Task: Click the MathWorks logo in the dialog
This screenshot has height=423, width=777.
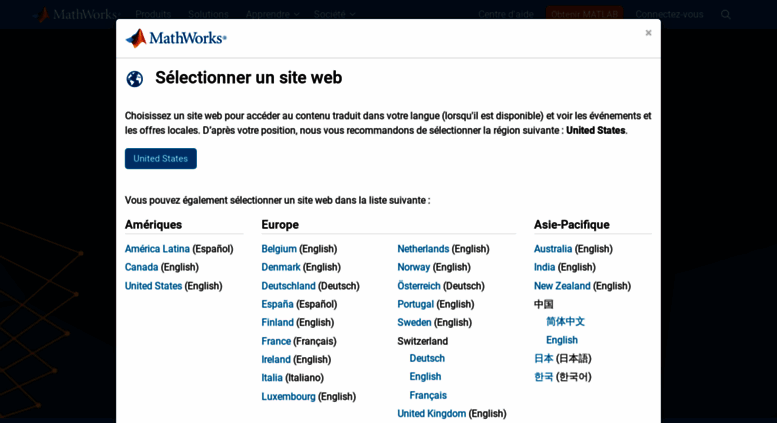Action: point(176,38)
